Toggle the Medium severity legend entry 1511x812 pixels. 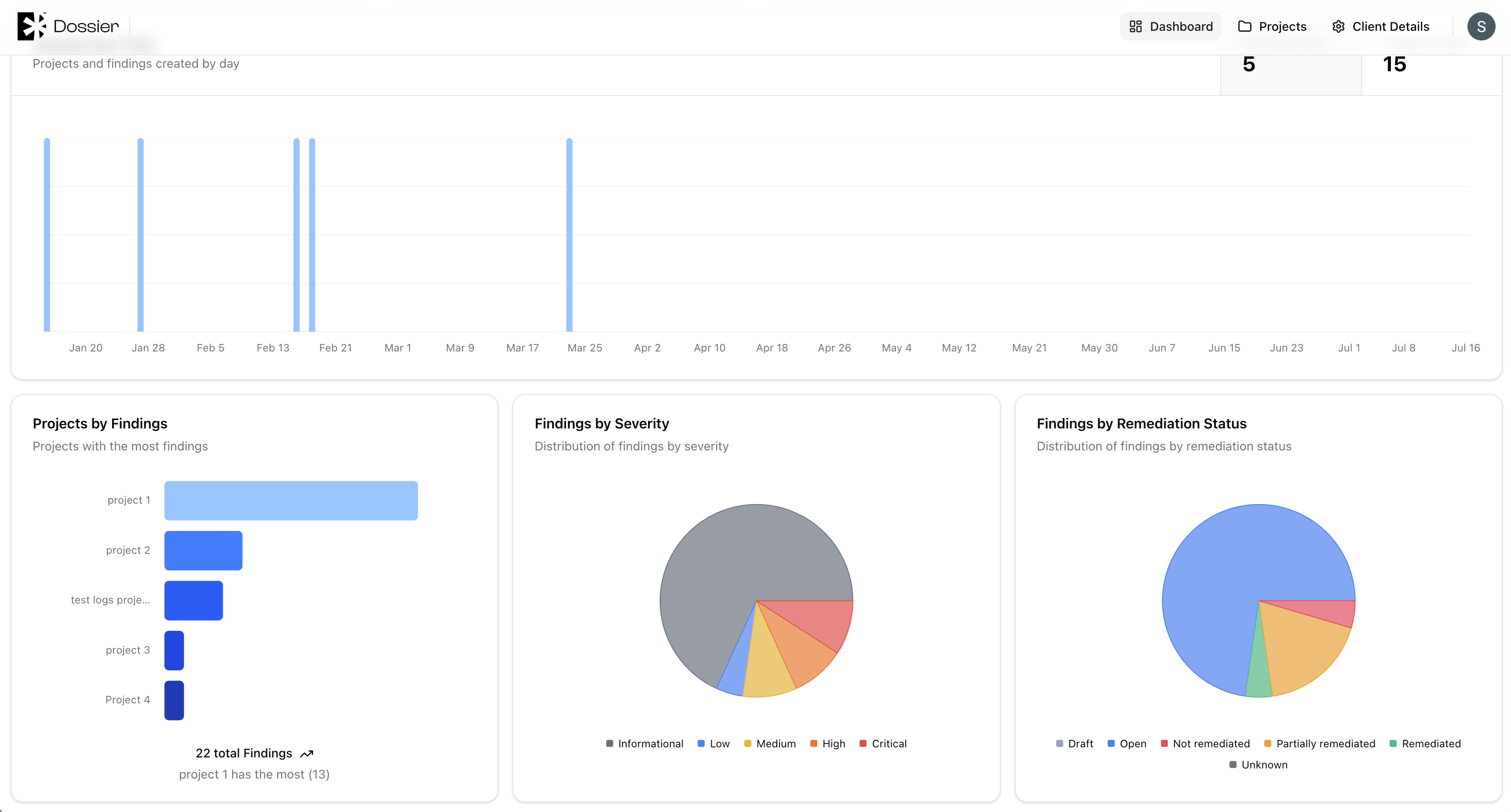tap(770, 743)
